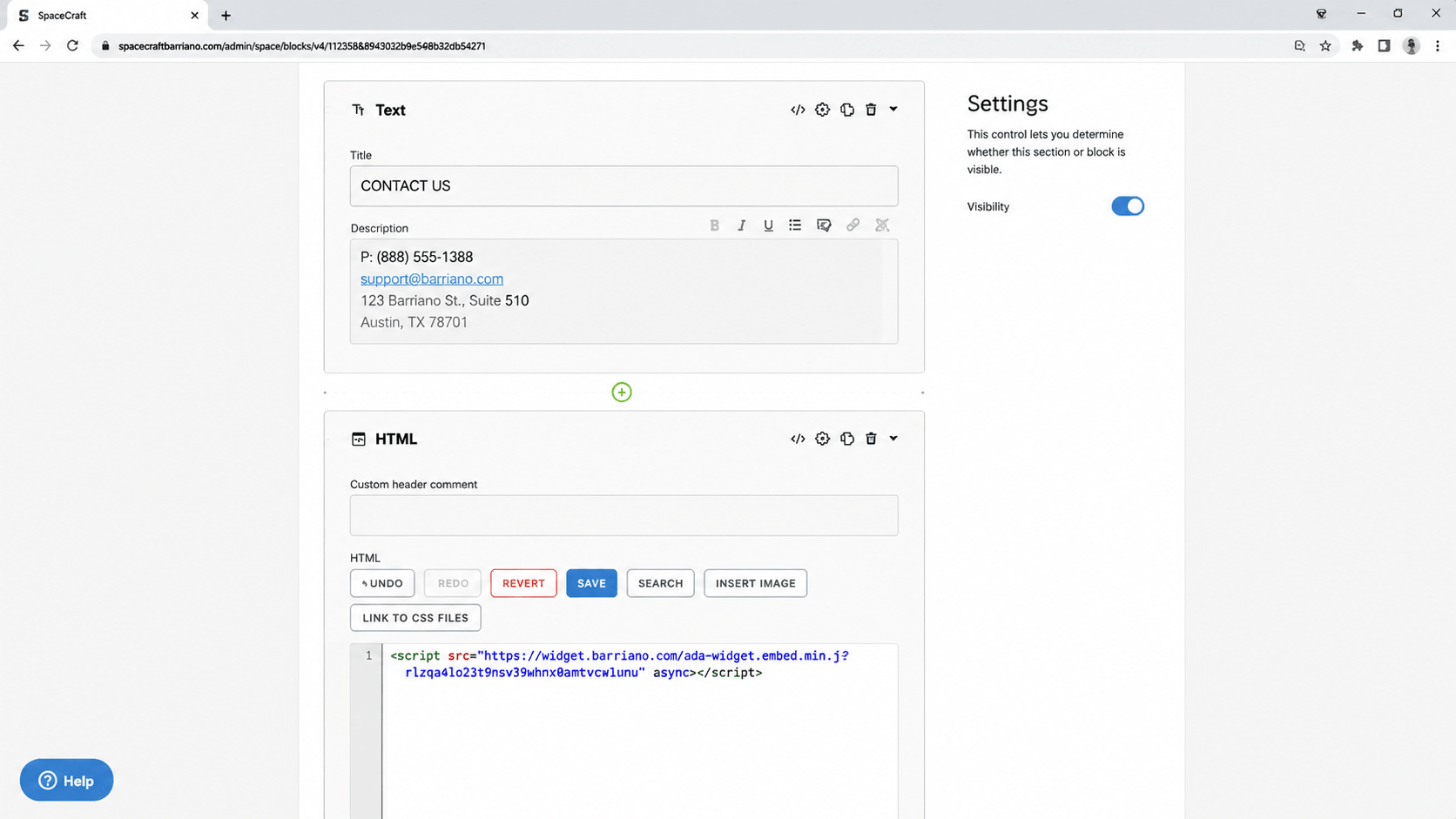Expand the HTML block options dropdown arrow
Image resolution: width=1456 pixels, height=819 pixels.
(893, 439)
